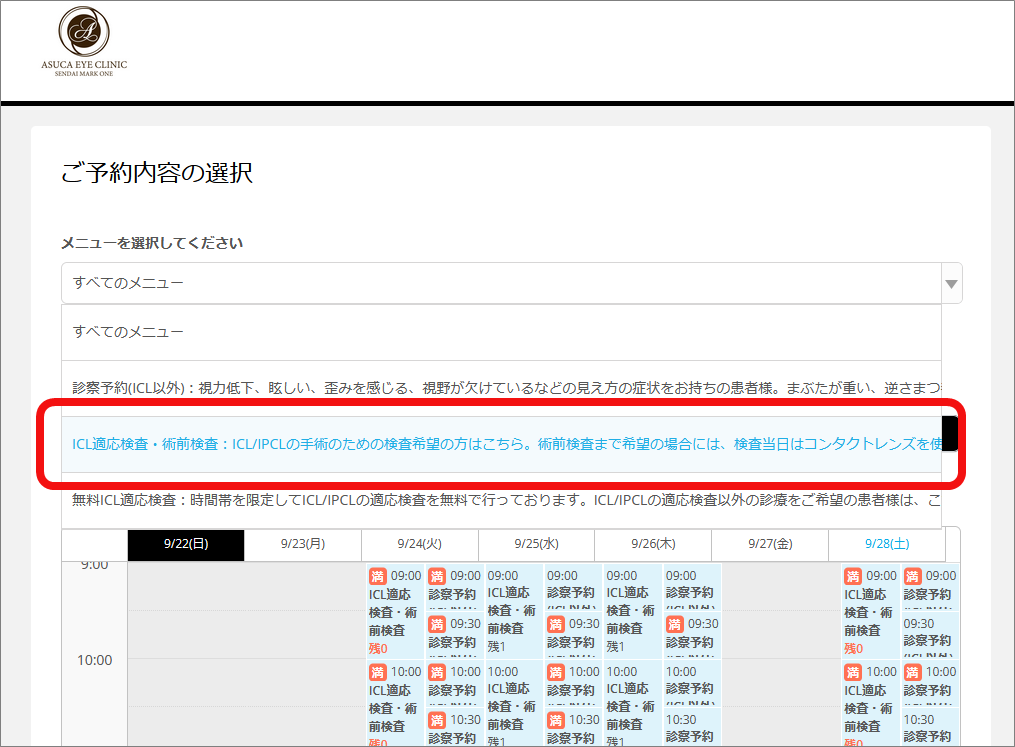Click the dropdown arrow of the menu selector
Image resolution: width=1015 pixels, height=747 pixels.
[x=951, y=284]
